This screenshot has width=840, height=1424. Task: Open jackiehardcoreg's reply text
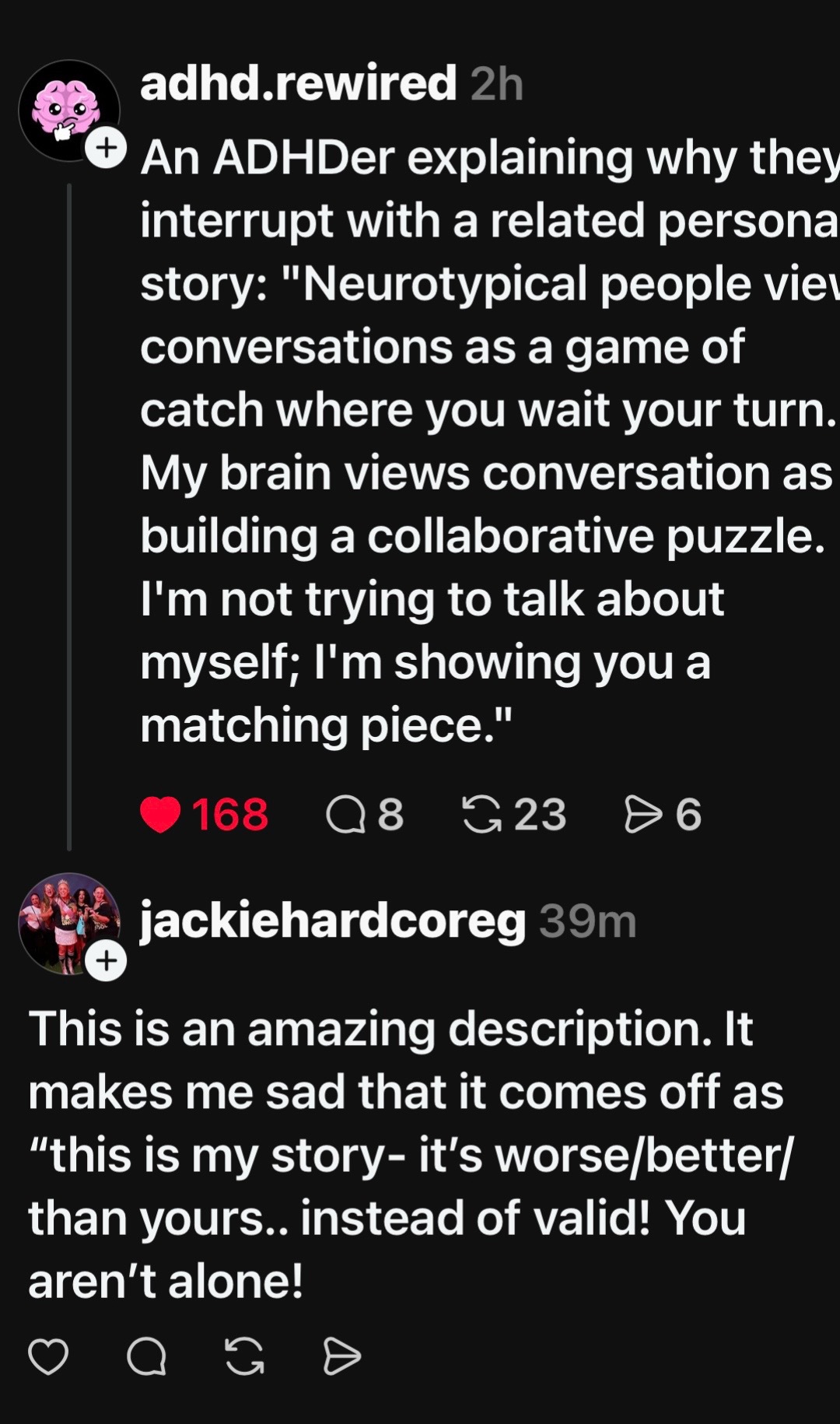click(x=411, y=1155)
